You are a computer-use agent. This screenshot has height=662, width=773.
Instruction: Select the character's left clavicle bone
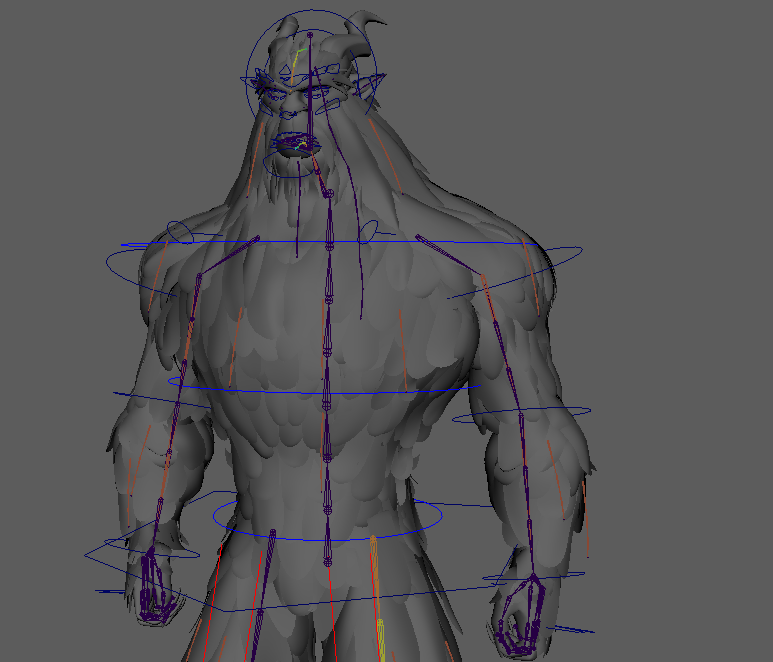[446, 254]
